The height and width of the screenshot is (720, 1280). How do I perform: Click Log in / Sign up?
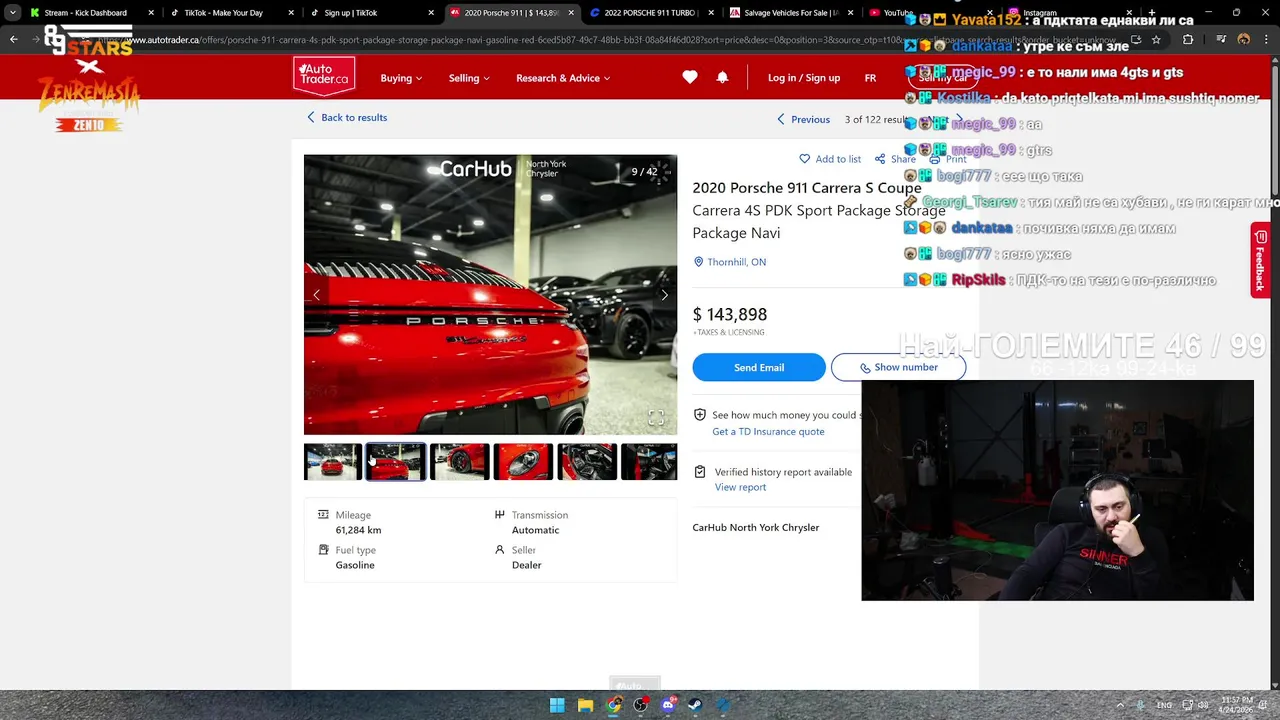coord(804,78)
